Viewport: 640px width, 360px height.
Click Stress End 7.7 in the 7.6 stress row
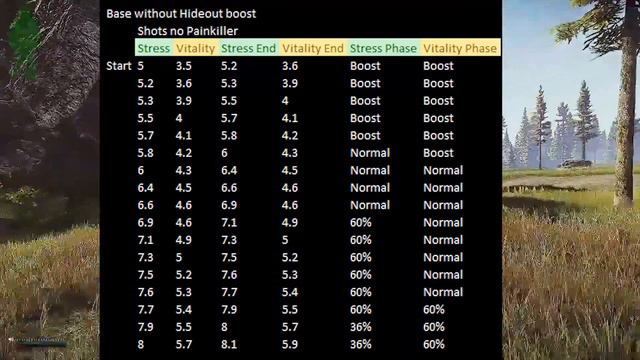[229, 292]
